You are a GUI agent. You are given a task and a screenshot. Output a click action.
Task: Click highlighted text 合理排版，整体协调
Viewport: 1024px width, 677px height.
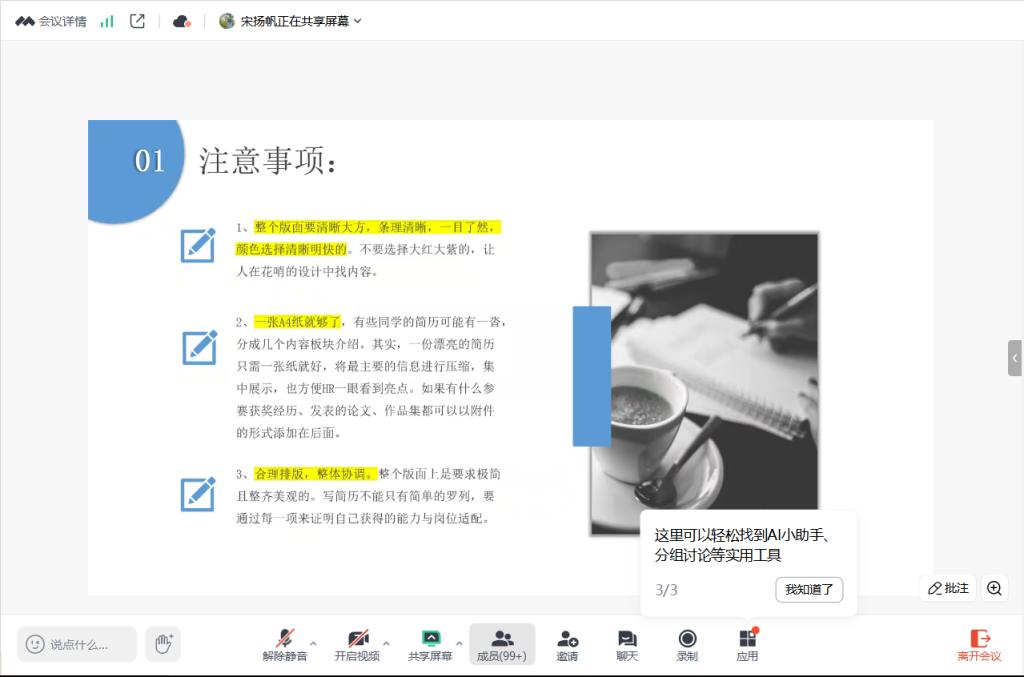315,474
